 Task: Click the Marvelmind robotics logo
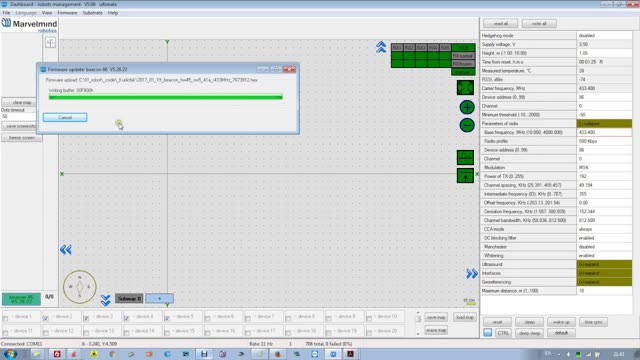tap(29, 25)
